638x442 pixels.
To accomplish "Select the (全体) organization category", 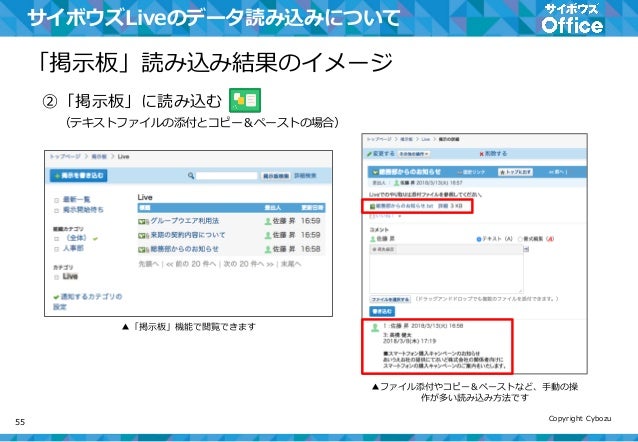I will [x=76, y=238].
